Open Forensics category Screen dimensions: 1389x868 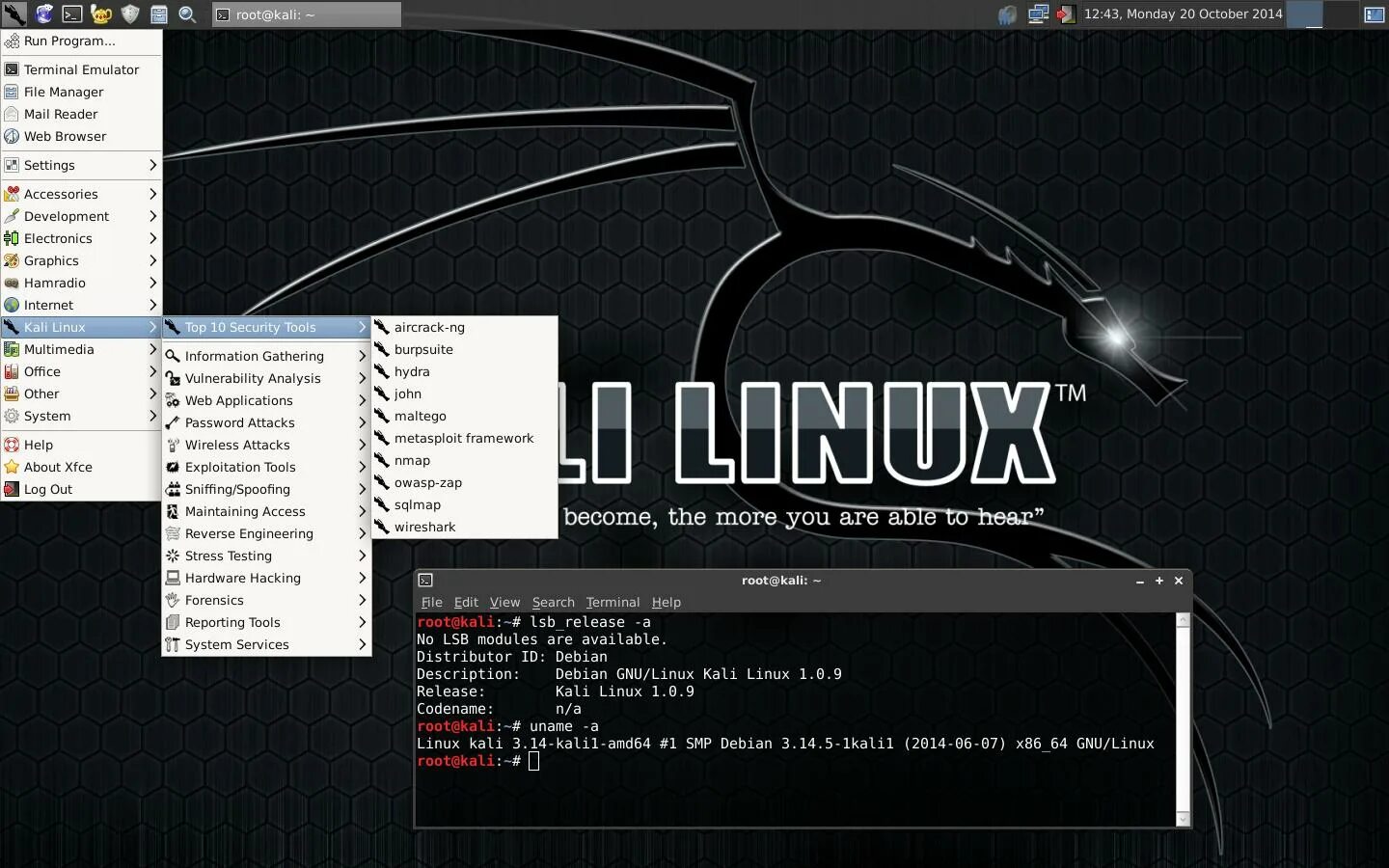coord(266,600)
